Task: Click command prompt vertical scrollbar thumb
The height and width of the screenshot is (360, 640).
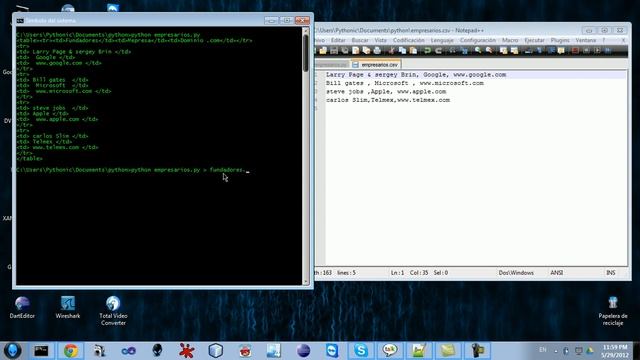Action: point(305,54)
